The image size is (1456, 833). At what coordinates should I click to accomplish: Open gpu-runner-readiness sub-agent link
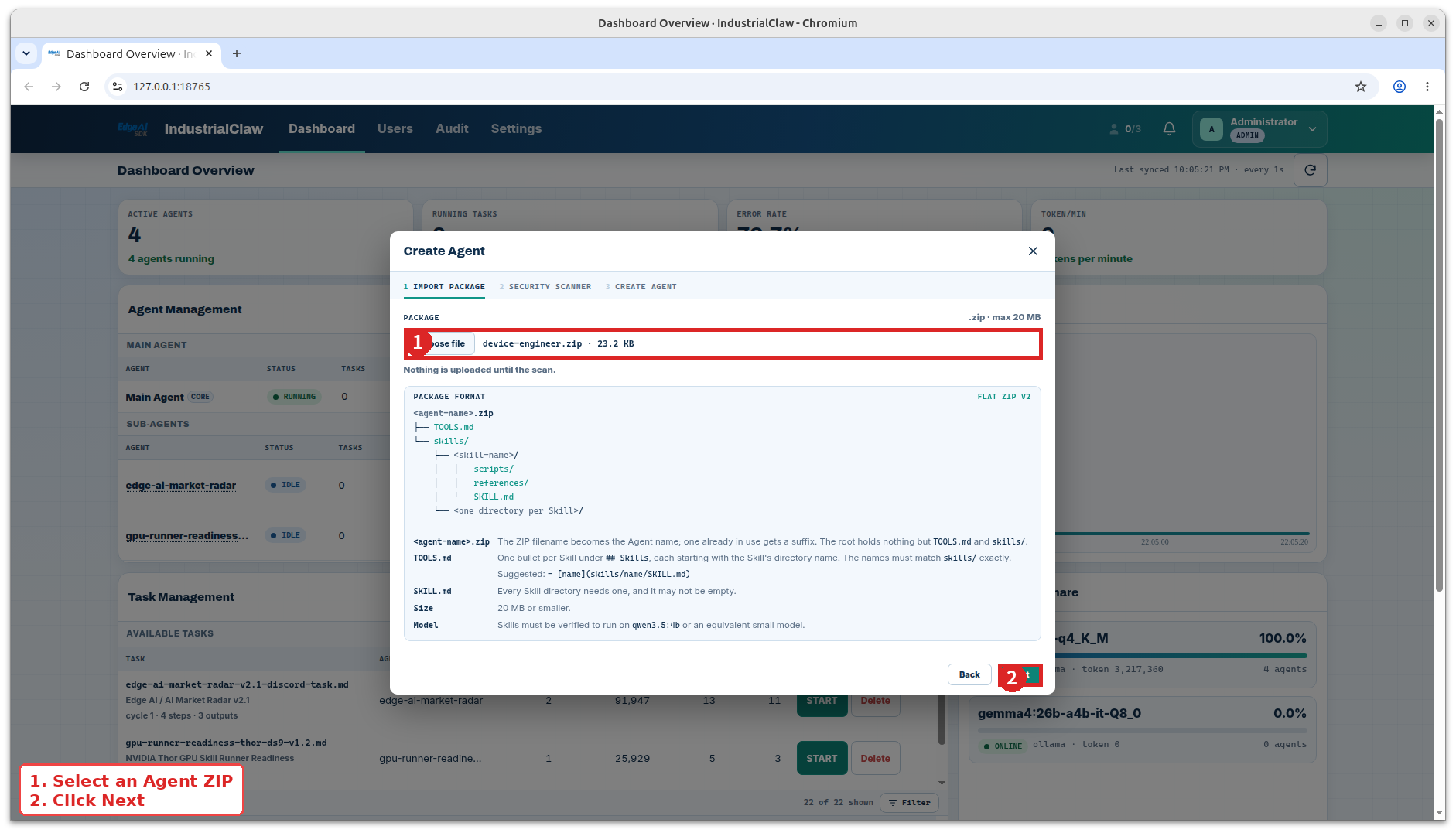187,536
